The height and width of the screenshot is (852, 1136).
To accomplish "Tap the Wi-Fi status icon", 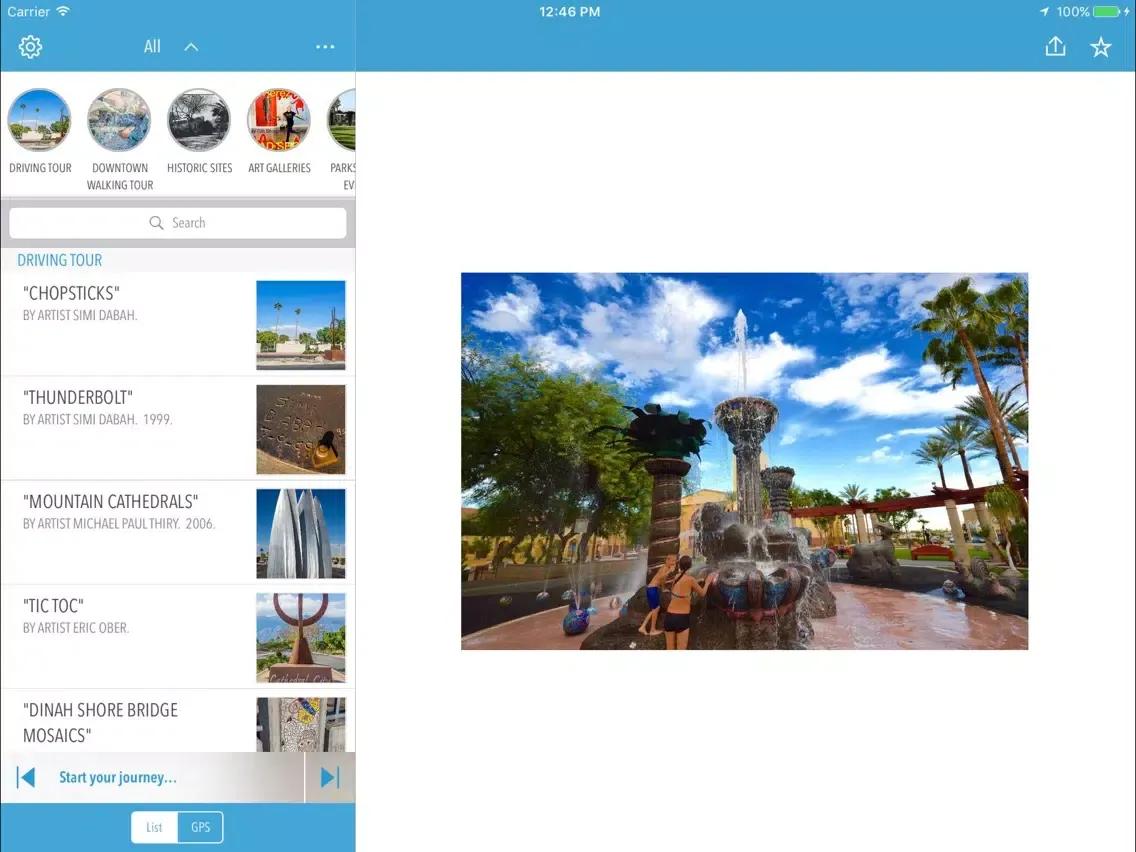I will pos(64,11).
